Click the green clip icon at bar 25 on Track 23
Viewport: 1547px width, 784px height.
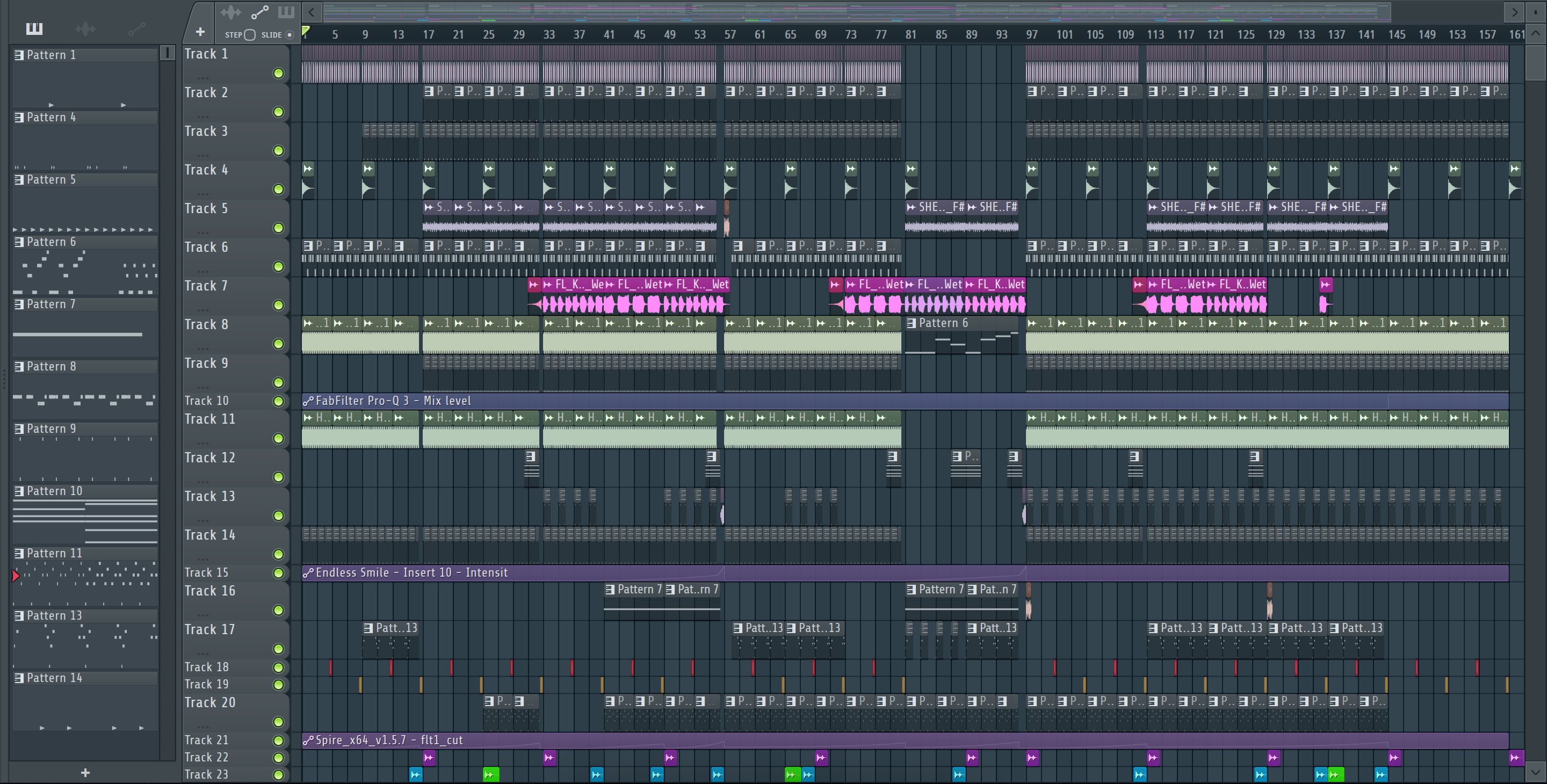[490, 774]
